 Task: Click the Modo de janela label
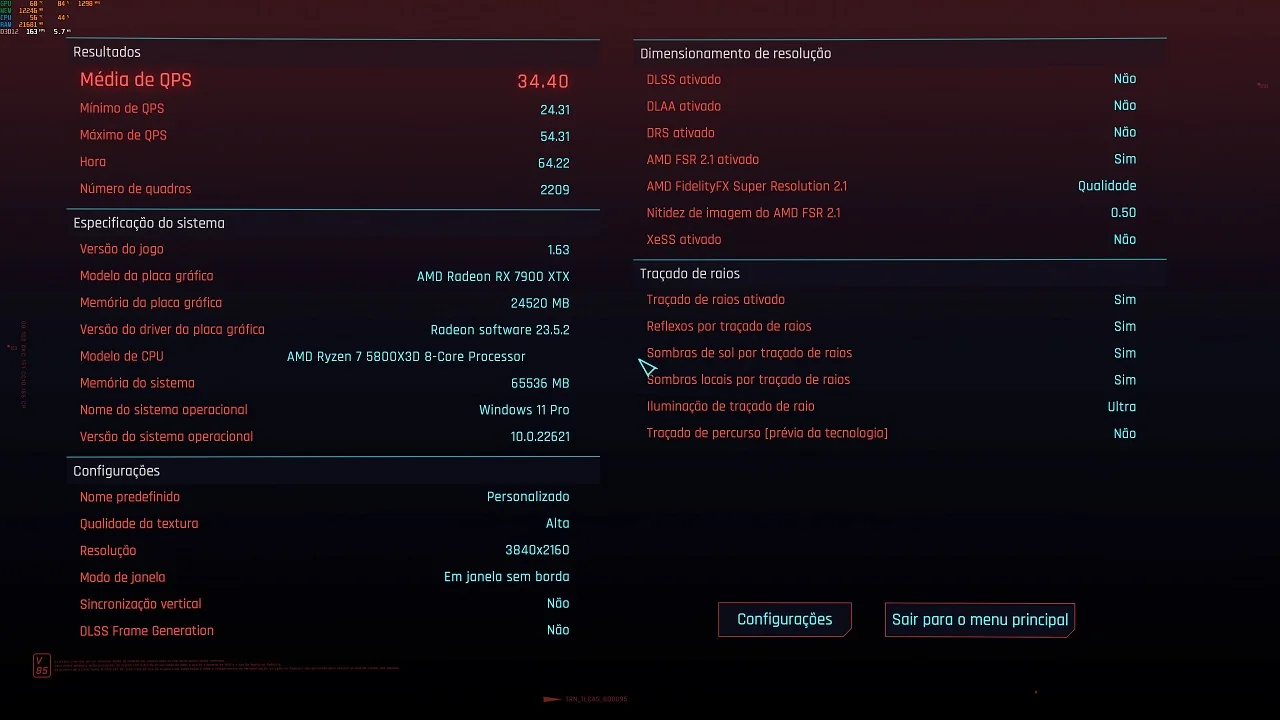123,577
